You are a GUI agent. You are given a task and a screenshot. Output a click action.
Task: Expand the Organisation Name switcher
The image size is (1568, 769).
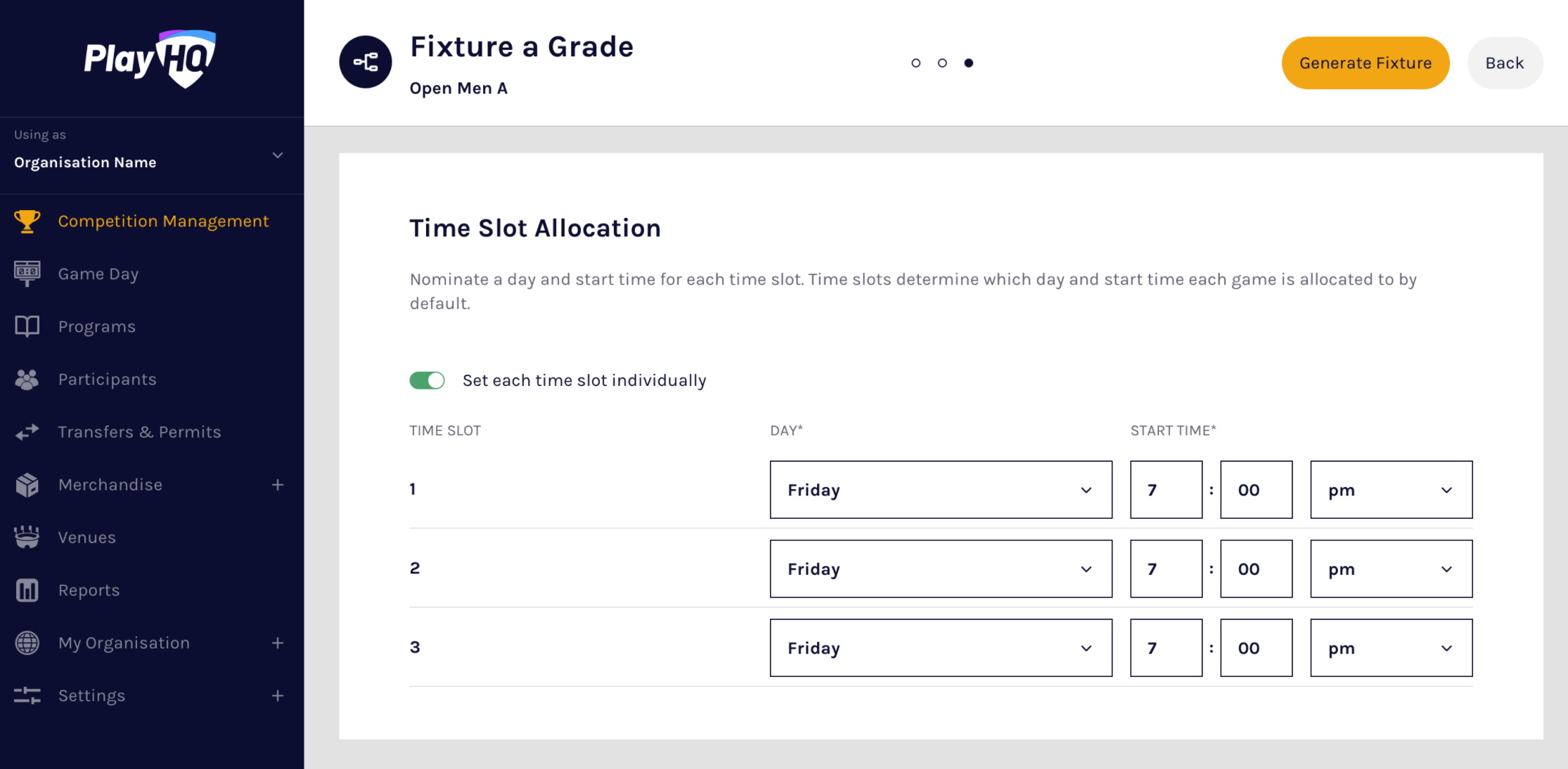point(278,155)
